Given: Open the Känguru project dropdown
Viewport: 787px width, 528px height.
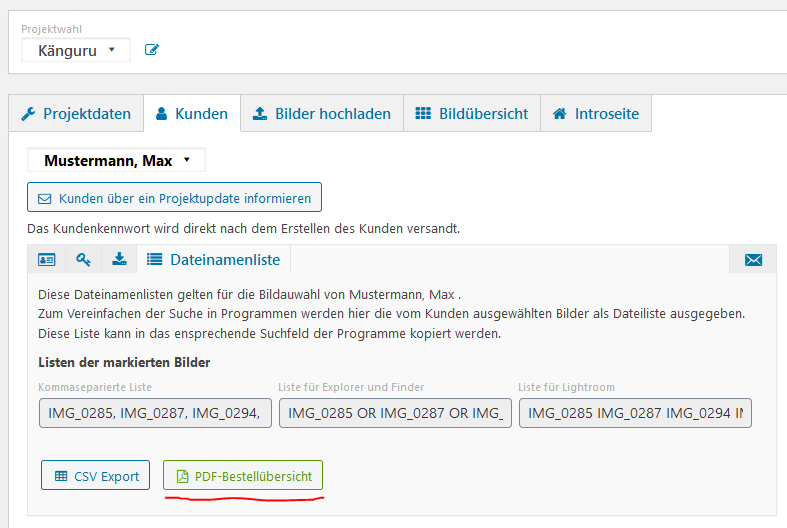Looking at the screenshot, I should click(76, 50).
